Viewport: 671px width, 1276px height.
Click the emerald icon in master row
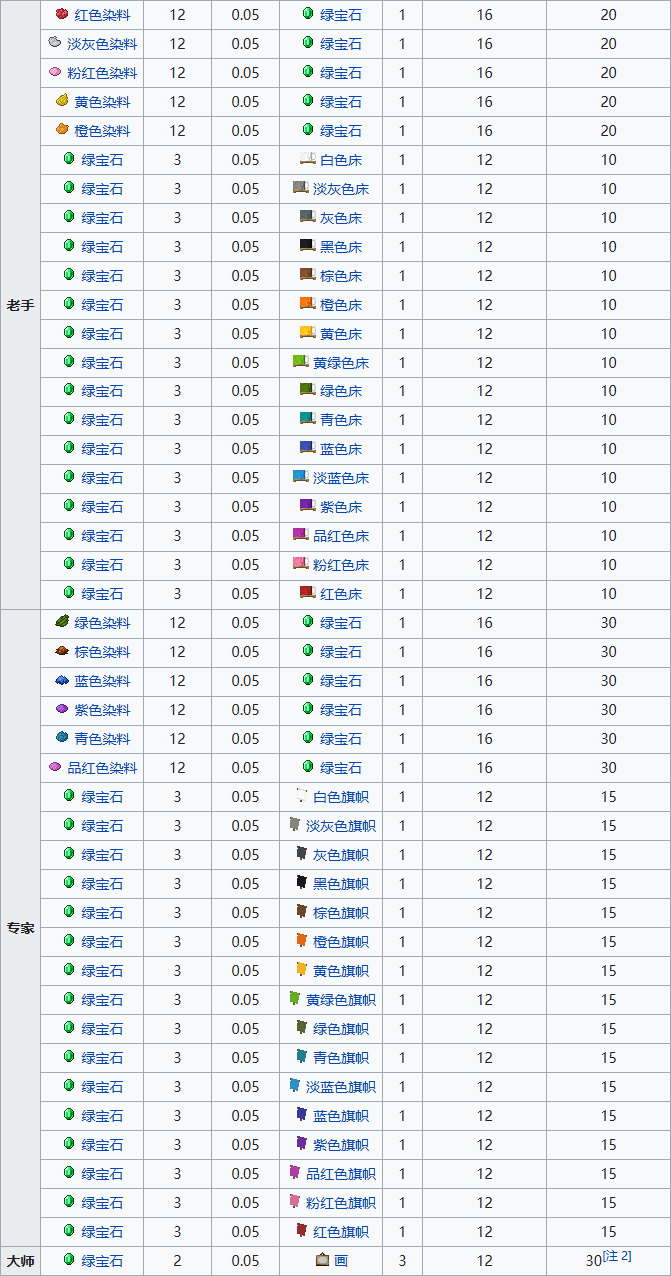pos(69,1261)
